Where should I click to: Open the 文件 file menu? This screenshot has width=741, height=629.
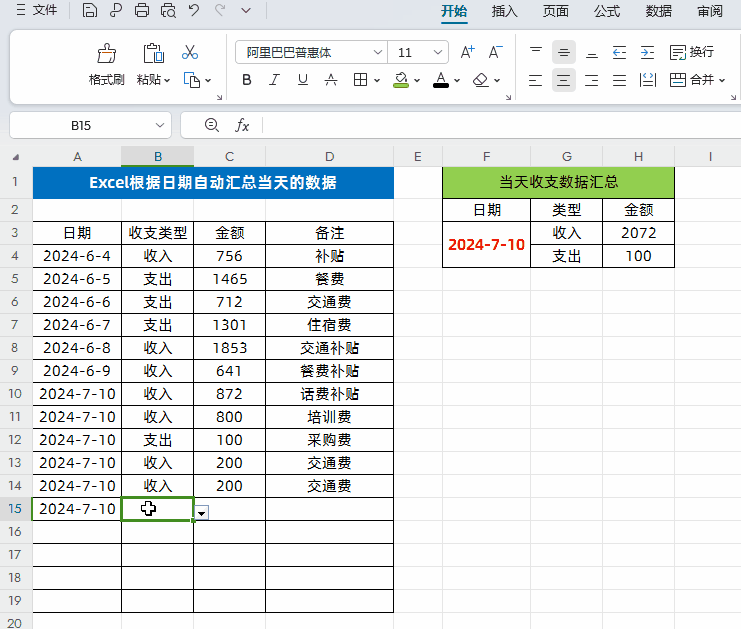pyautogui.click(x=37, y=10)
